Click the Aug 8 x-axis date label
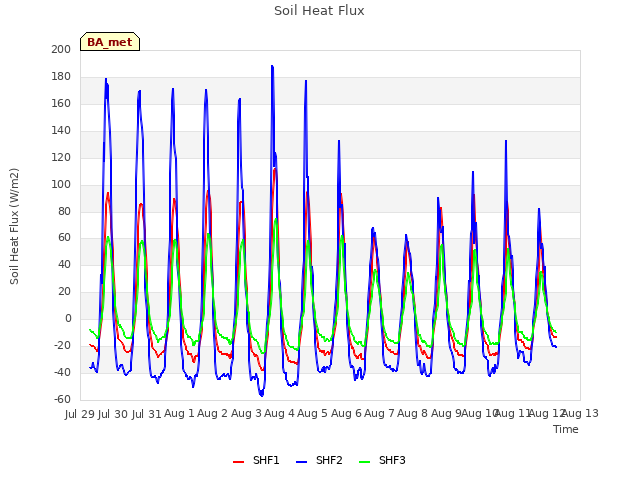This screenshot has width=640, height=480. (412, 413)
